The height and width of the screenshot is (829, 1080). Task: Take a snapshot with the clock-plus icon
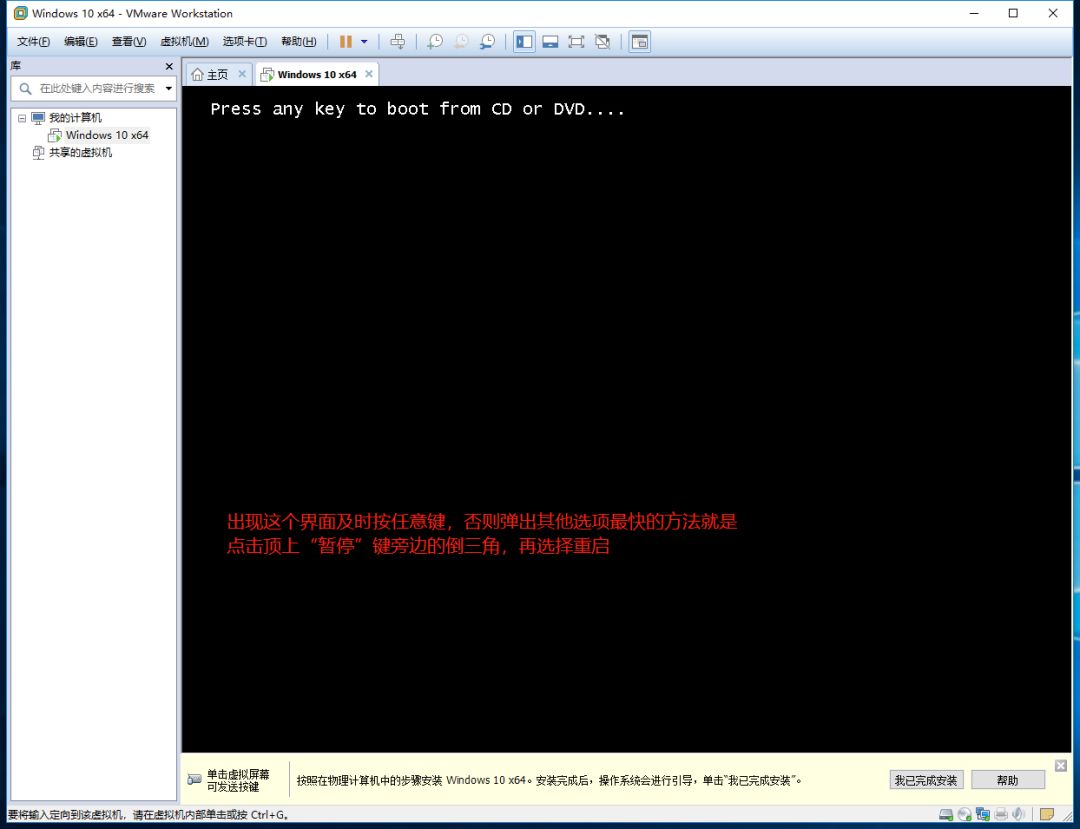click(x=435, y=42)
